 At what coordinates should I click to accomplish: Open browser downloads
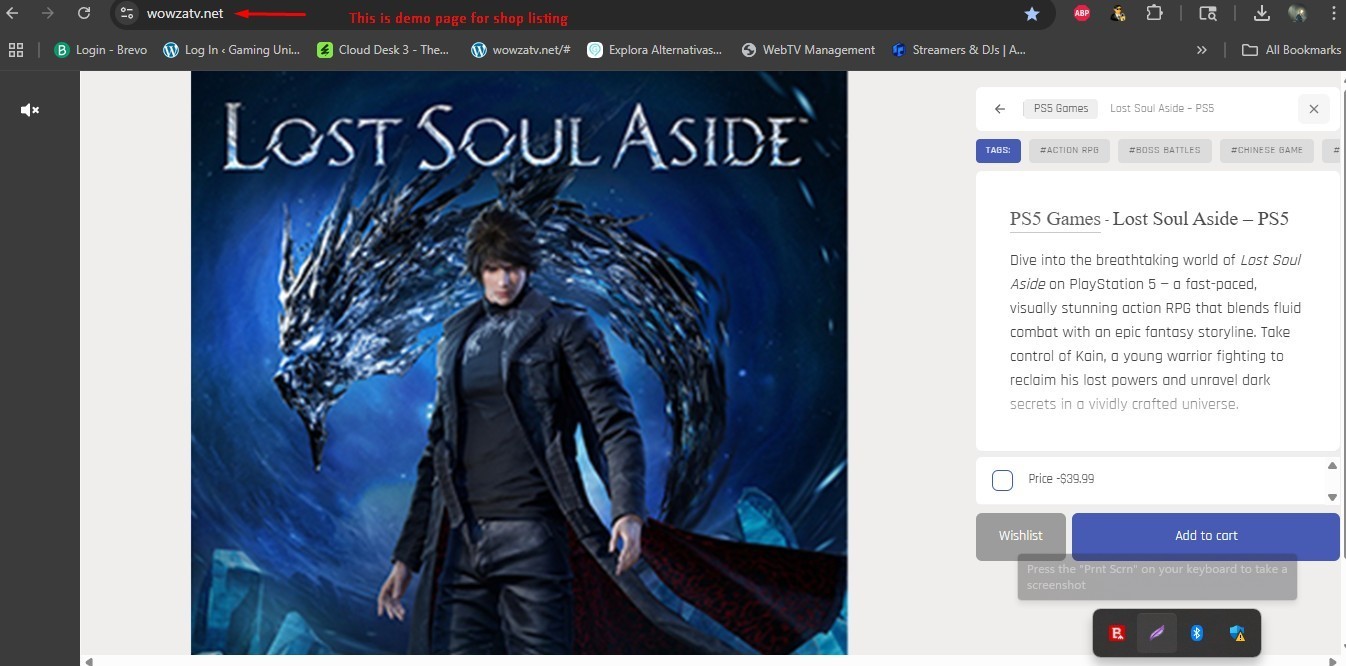pos(1261,14)
